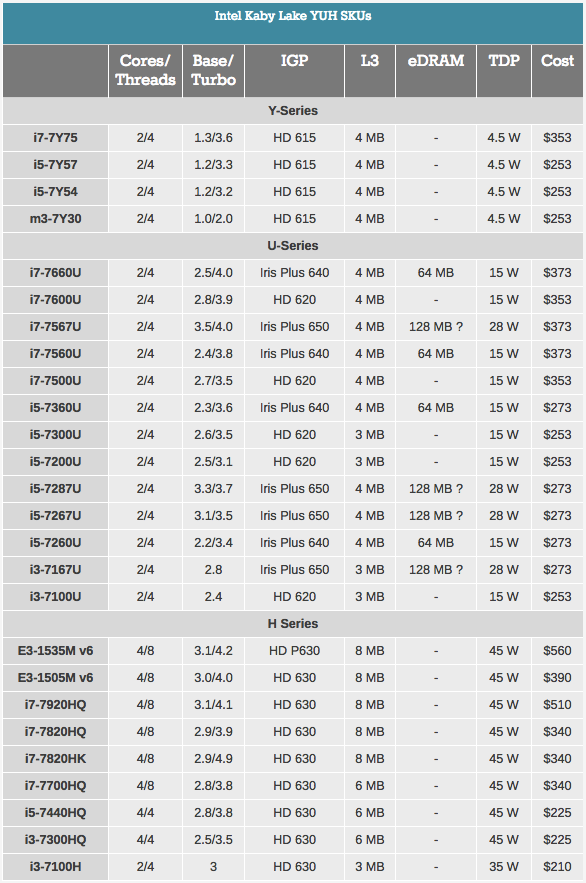Select the i7-7820HK processor name

[x=55, y=759]
